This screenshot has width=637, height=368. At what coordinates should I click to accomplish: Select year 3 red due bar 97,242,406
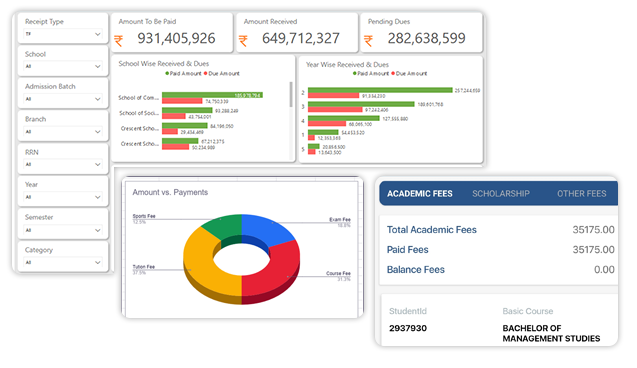[335, 110]
